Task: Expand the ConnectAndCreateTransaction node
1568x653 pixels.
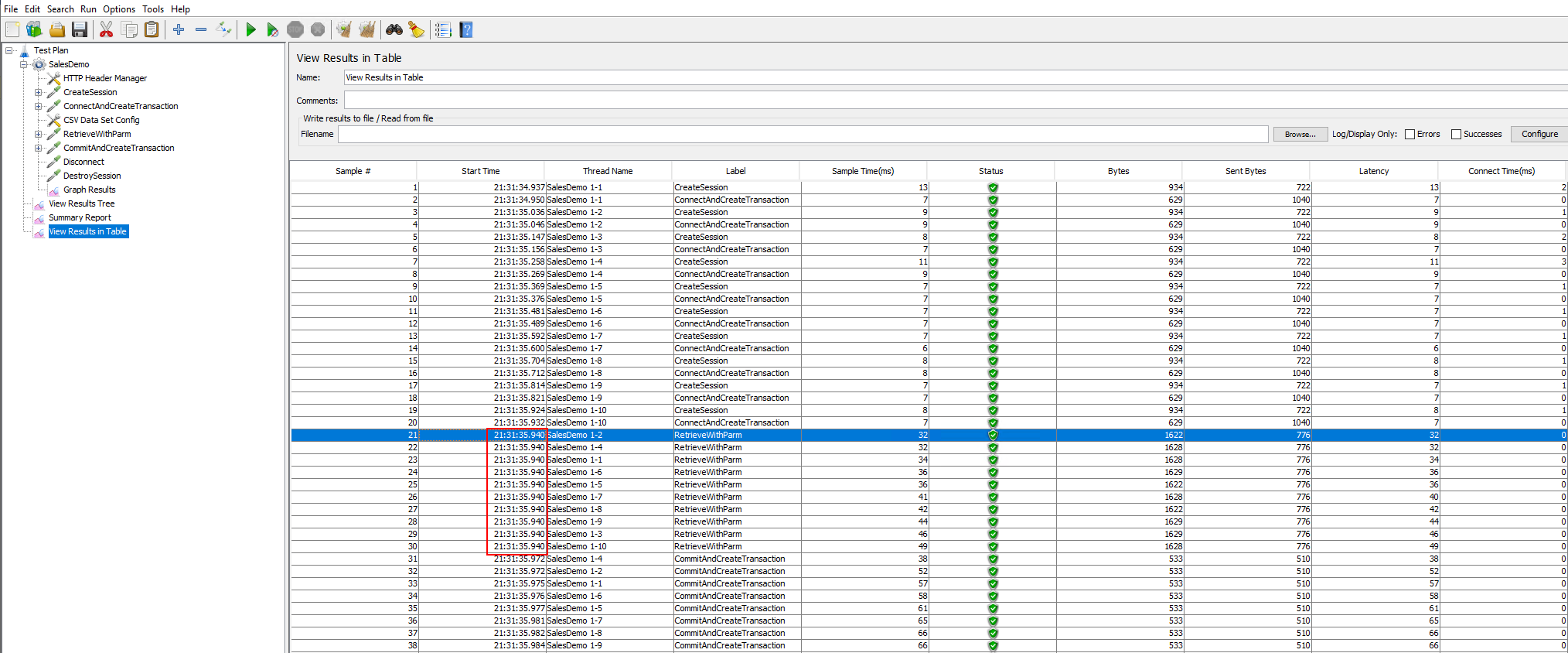Action: 38,106
